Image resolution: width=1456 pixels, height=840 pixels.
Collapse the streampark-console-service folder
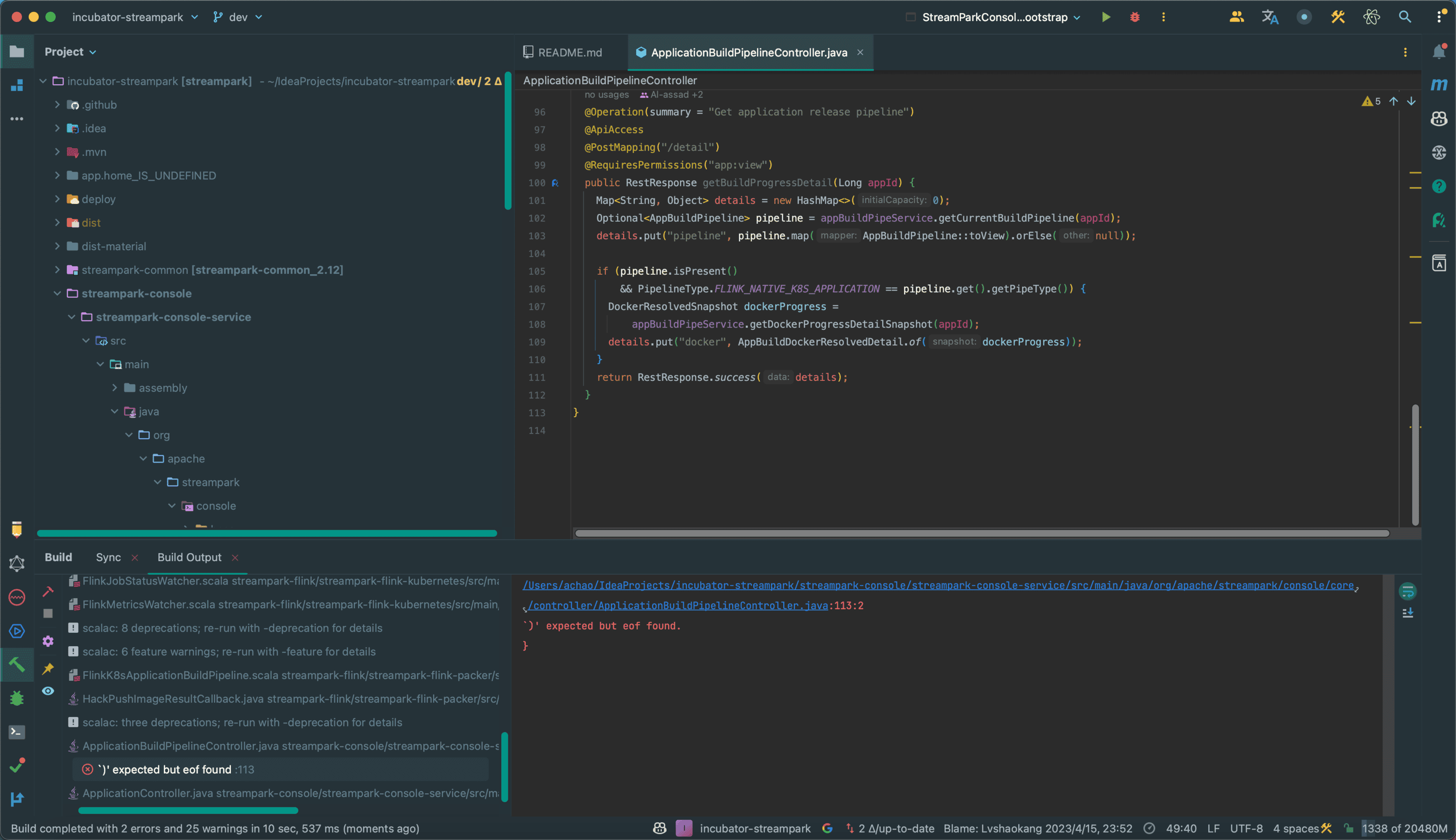point(72,317)
